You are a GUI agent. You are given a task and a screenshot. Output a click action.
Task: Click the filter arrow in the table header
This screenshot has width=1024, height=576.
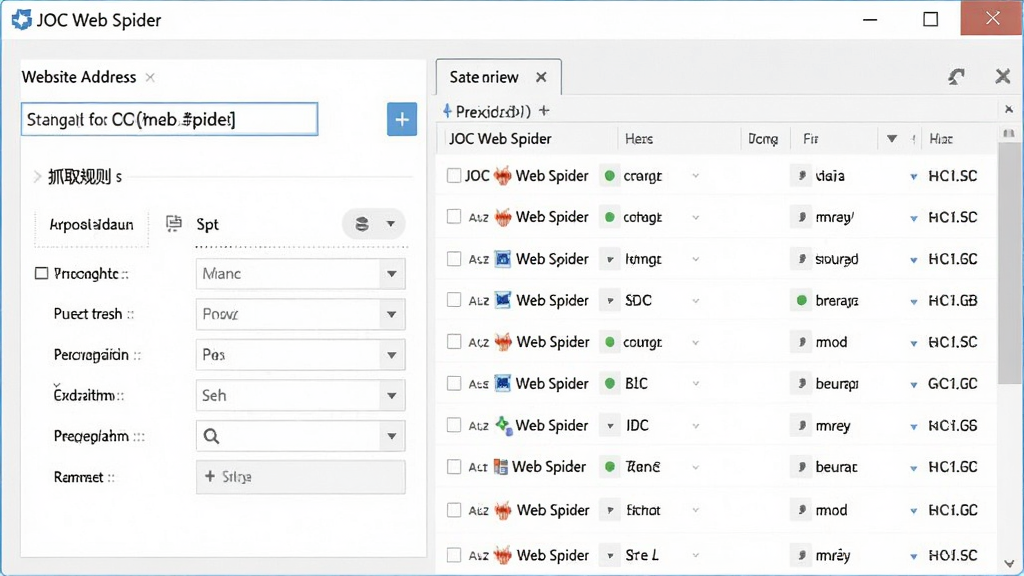pos(891,138)
